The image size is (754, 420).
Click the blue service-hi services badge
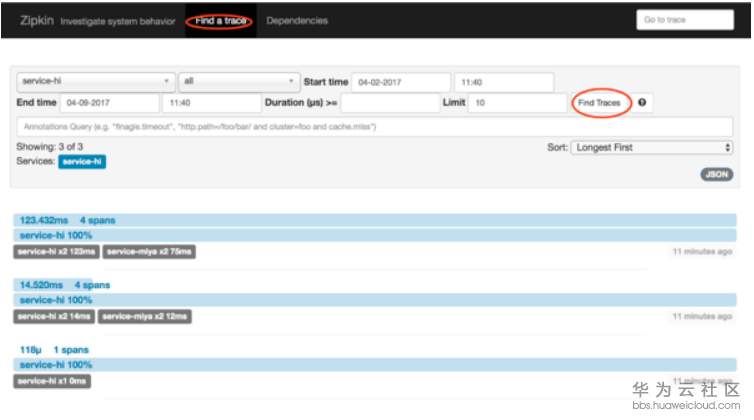pos(82,162)
